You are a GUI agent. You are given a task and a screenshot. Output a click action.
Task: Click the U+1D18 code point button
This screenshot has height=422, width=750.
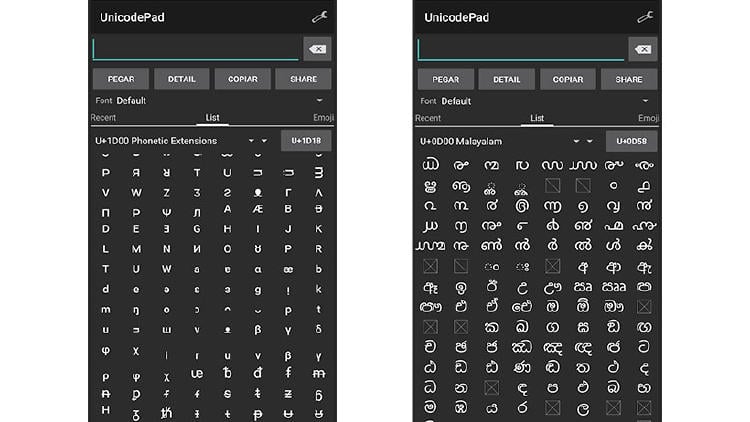point(306,141)
